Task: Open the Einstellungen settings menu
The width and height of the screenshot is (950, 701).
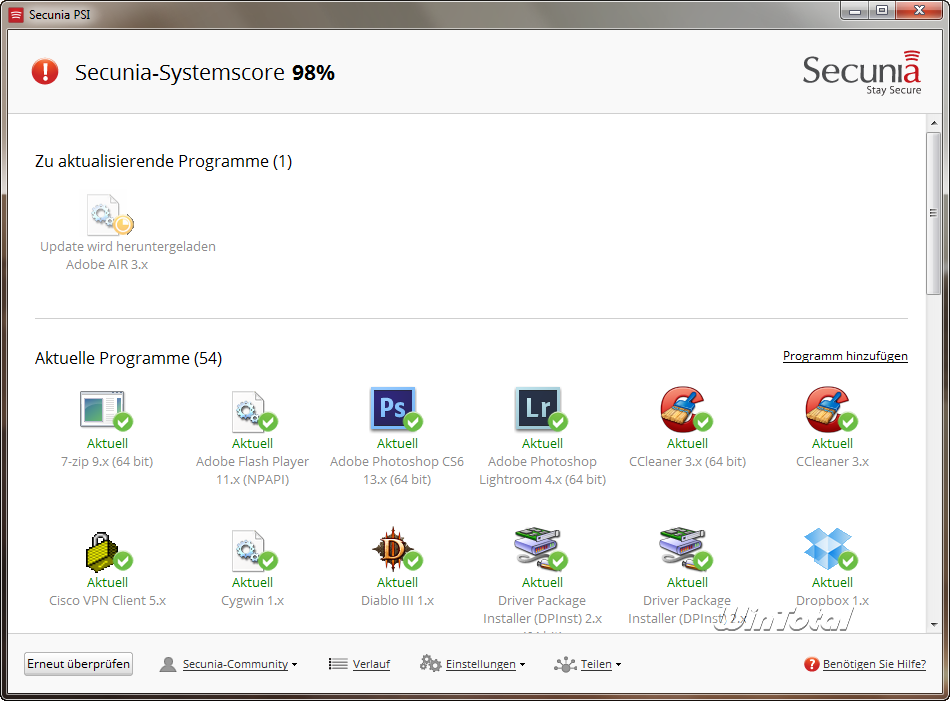Action: click(480, 664)
